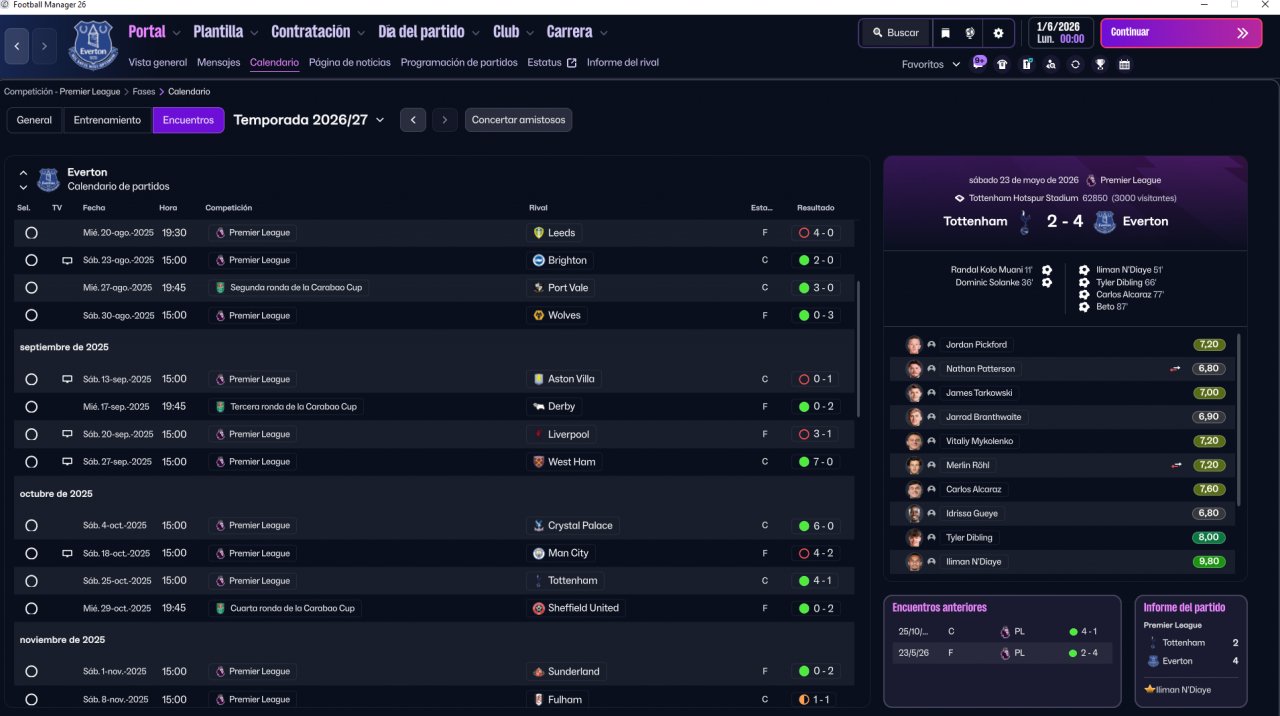Open the Club menu dropdown

513,32
